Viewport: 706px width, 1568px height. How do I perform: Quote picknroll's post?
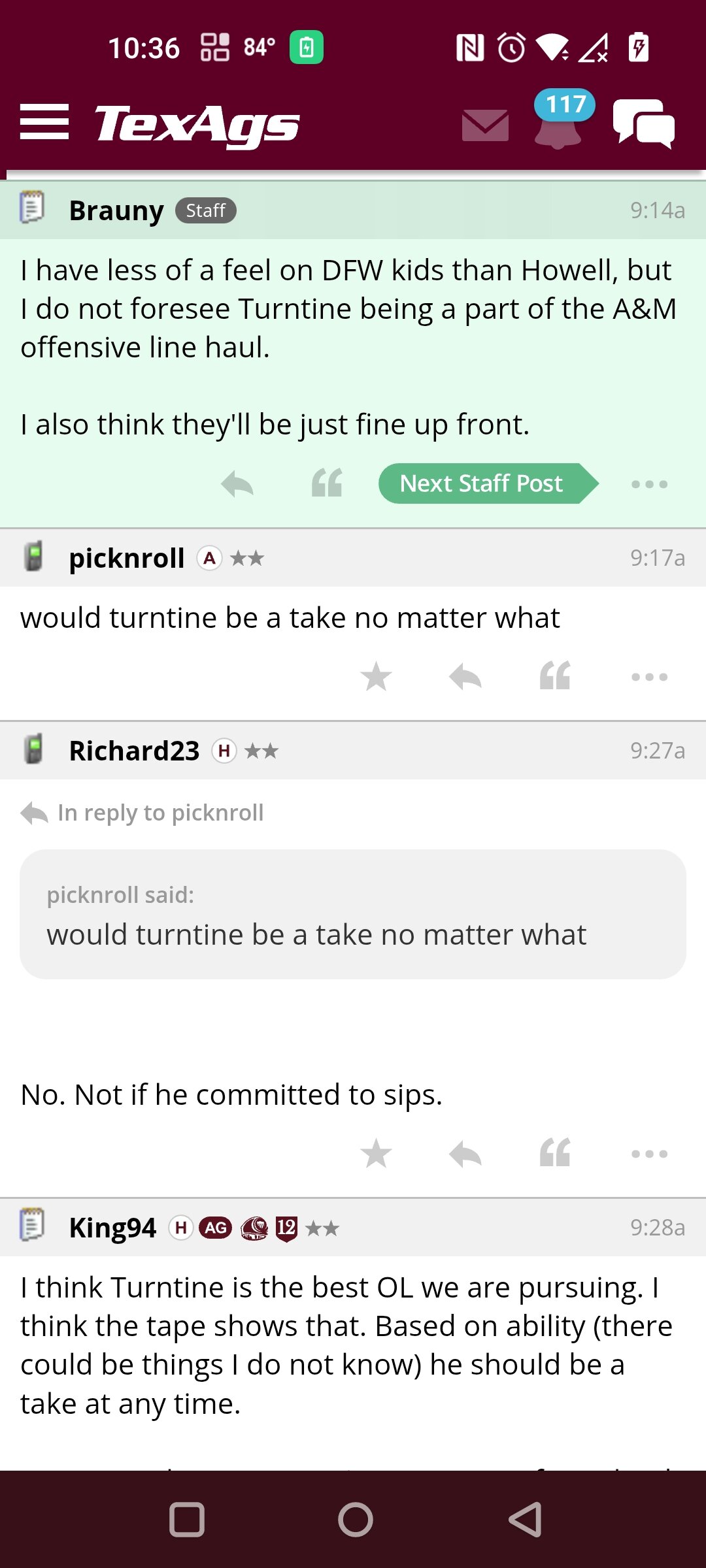[555, 676]
